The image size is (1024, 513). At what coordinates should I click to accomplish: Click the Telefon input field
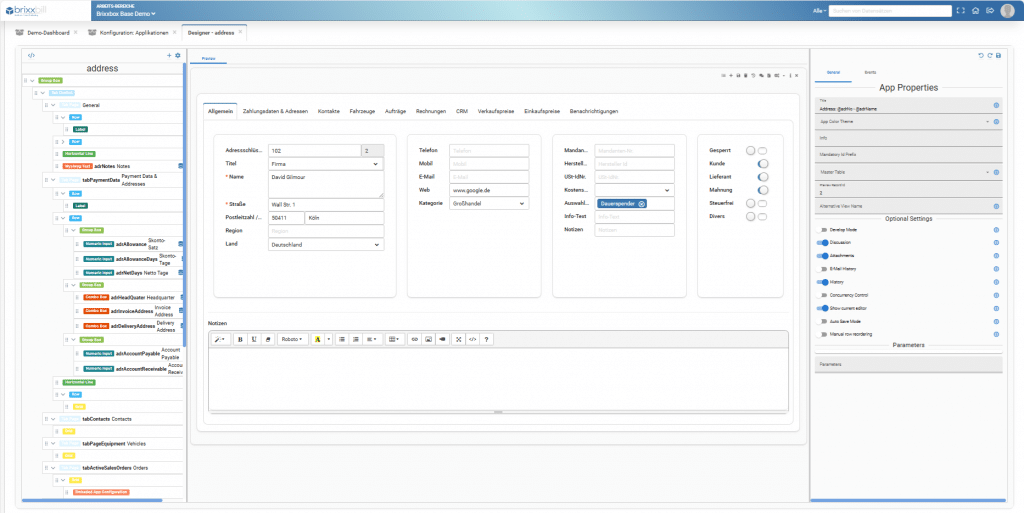tap(488, 151)
